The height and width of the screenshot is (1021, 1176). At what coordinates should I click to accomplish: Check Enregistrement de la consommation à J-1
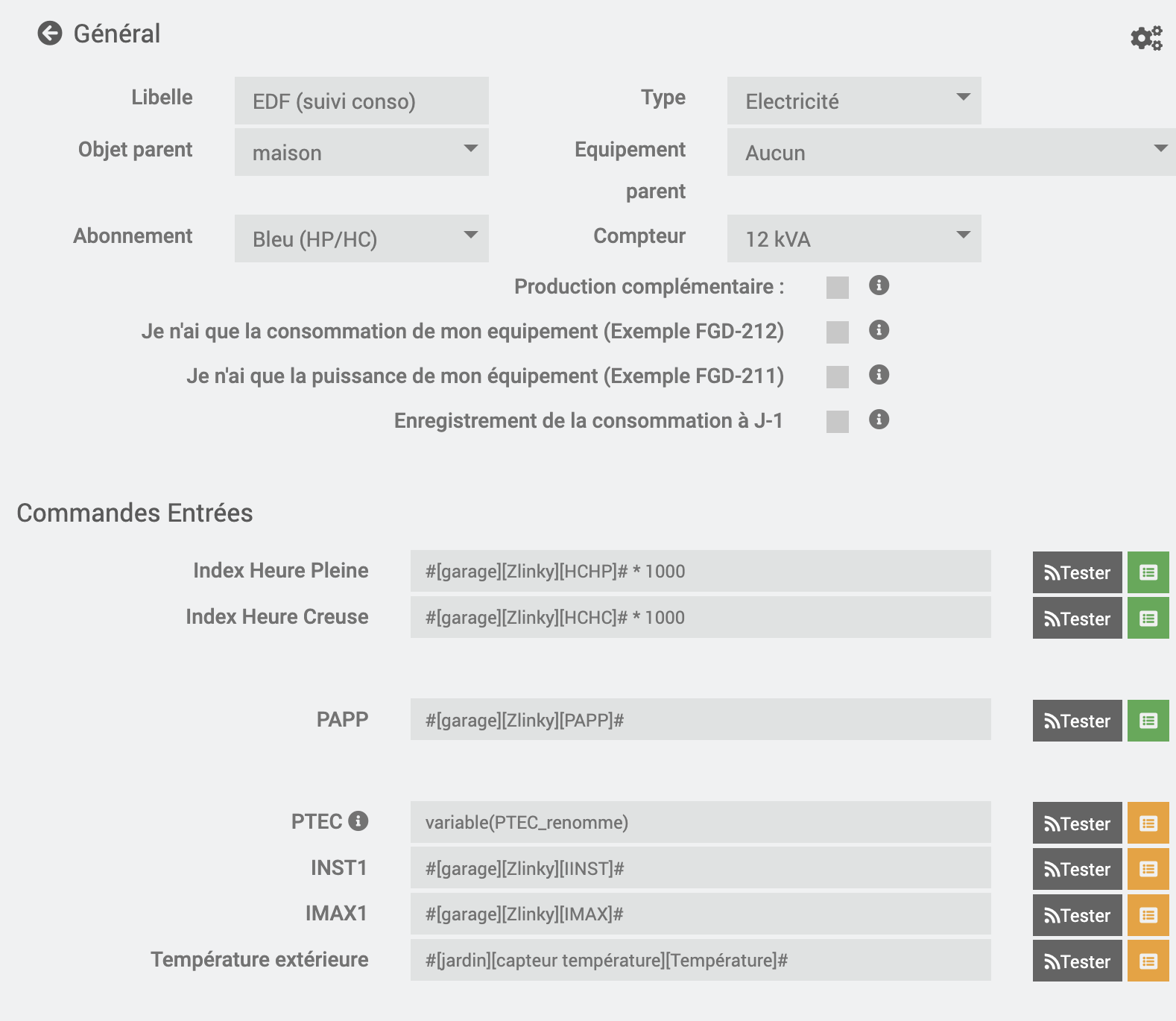tap(837, 422)
